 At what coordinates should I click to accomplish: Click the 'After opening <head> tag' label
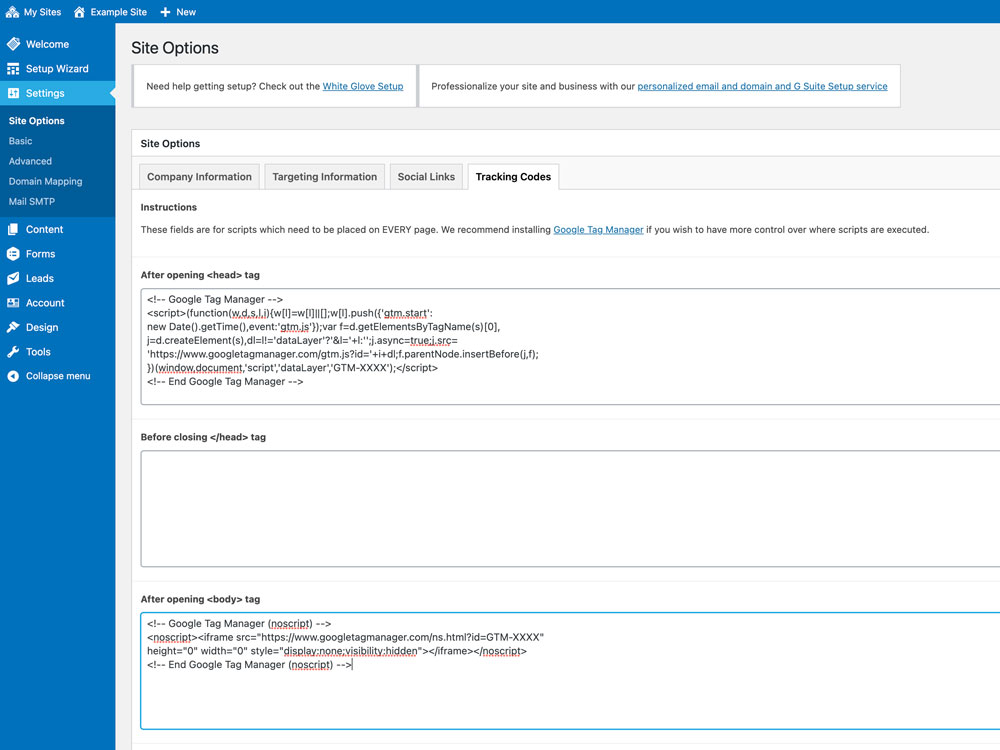[200, 275]
